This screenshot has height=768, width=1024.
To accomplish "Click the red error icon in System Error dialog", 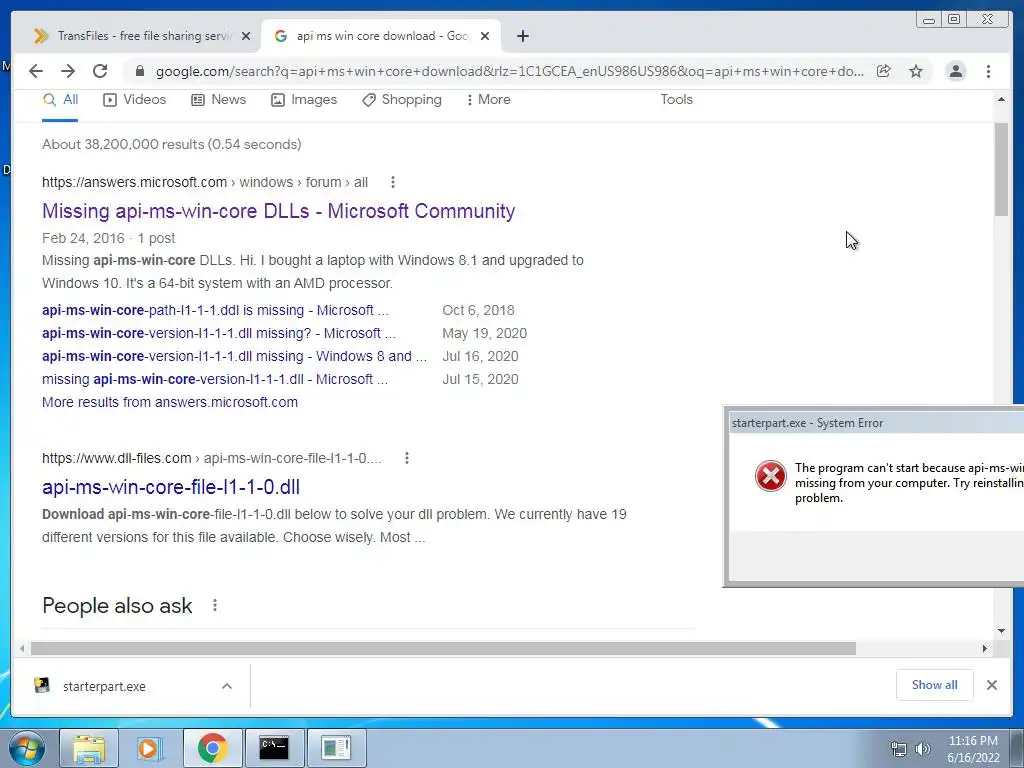I will point(771,475).
